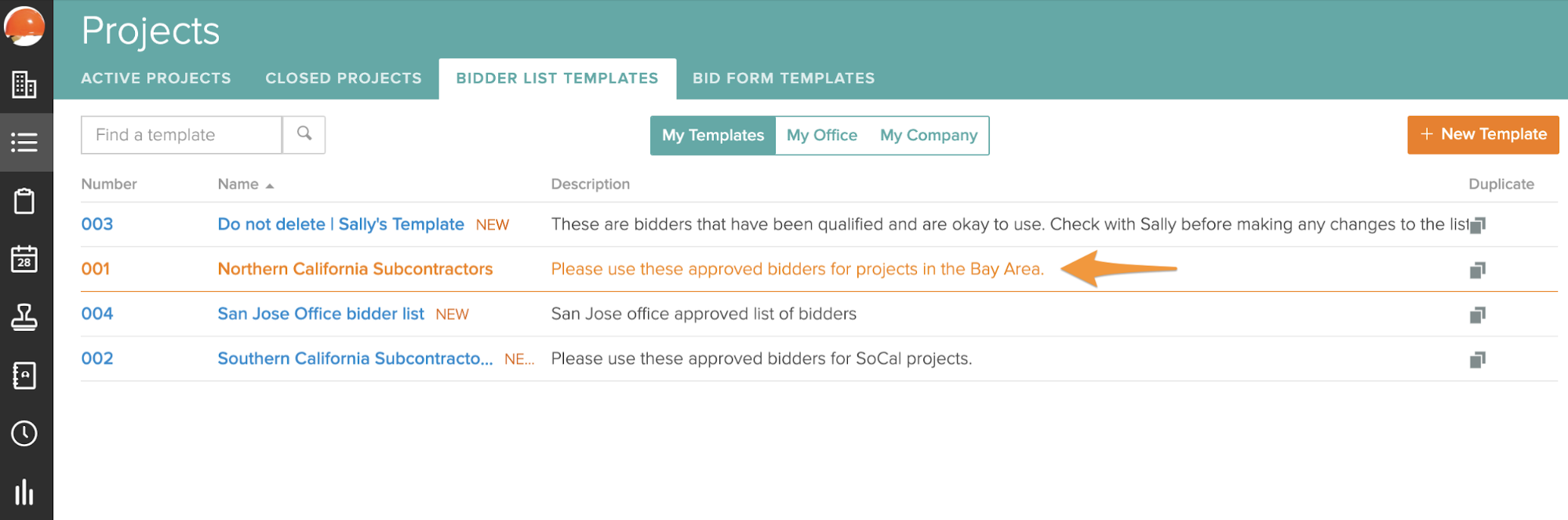Image resolution: width=1568 pixels, height=520 pixels.
Task: Click the clock icon in the sidebar
Action: coord(24,434)
